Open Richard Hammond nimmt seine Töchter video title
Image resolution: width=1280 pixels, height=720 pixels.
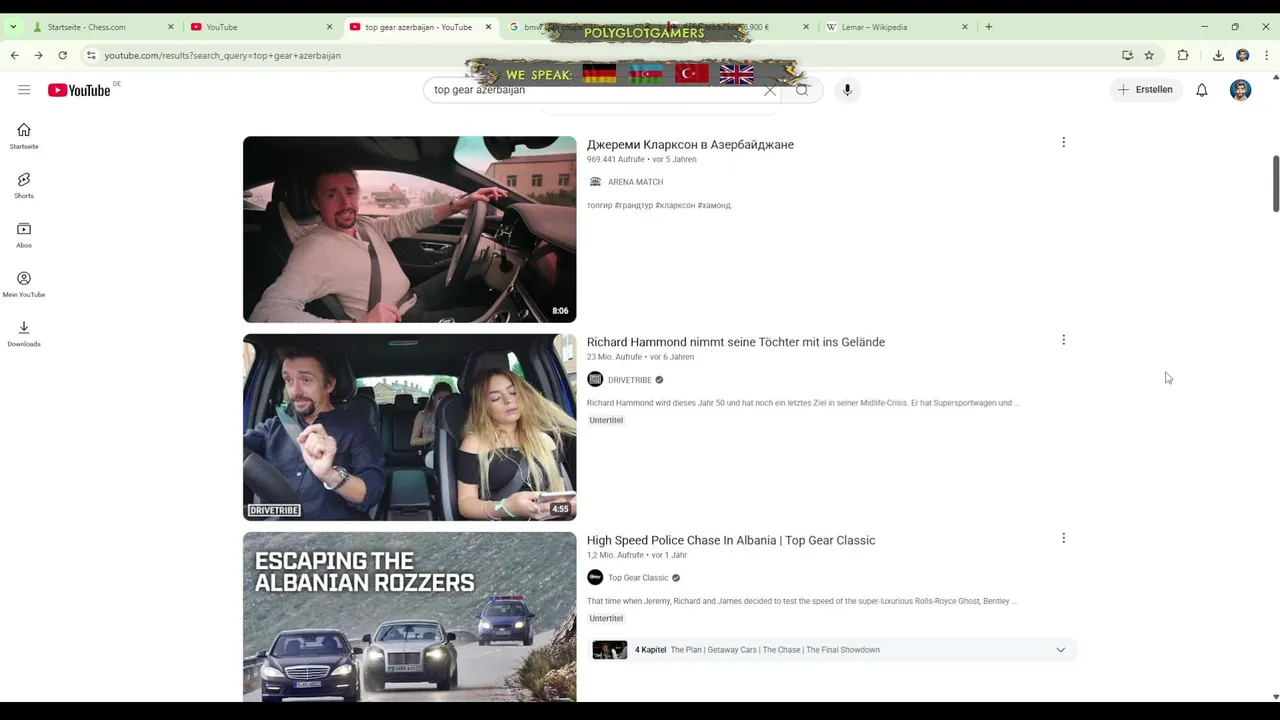[x=736, y=342]
